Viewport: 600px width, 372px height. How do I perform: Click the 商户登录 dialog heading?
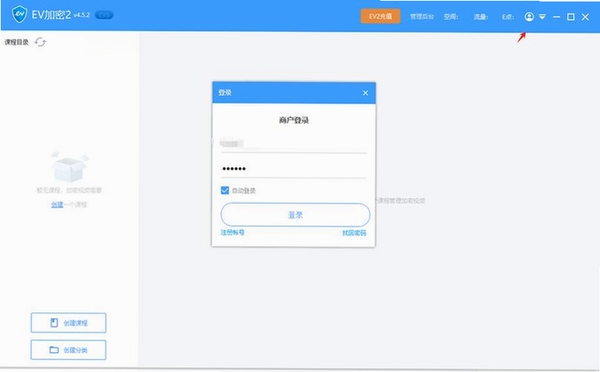click(294, 120)
